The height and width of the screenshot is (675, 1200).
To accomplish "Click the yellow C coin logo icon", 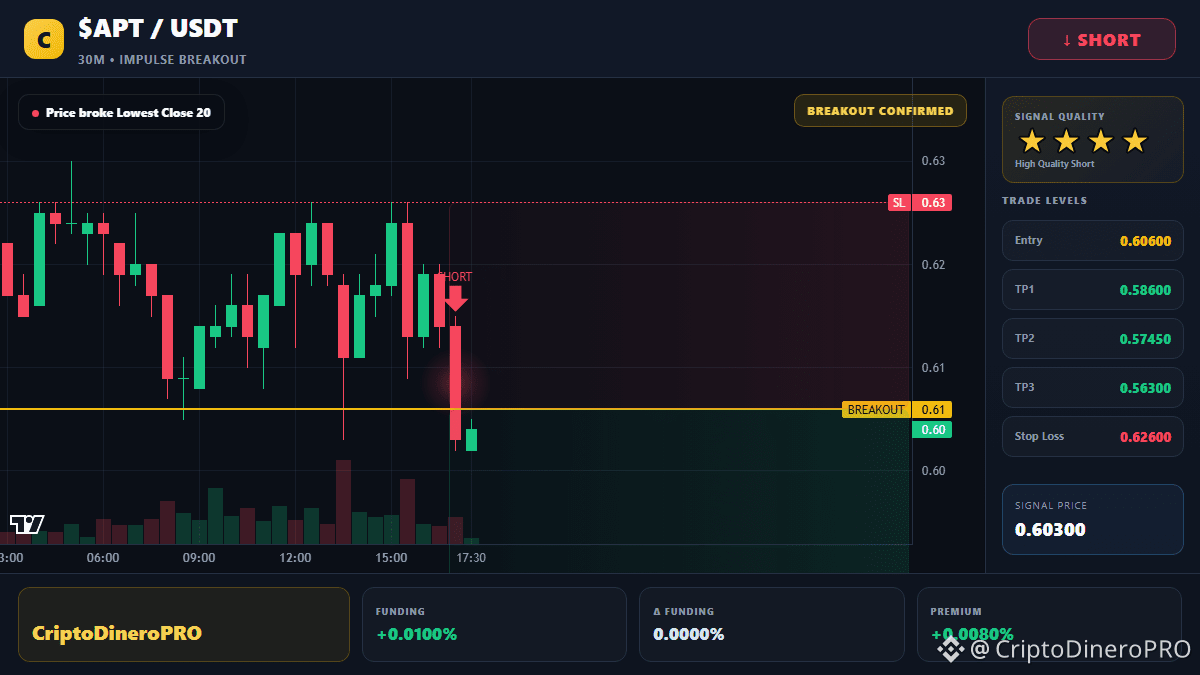I will click(44, 39).
